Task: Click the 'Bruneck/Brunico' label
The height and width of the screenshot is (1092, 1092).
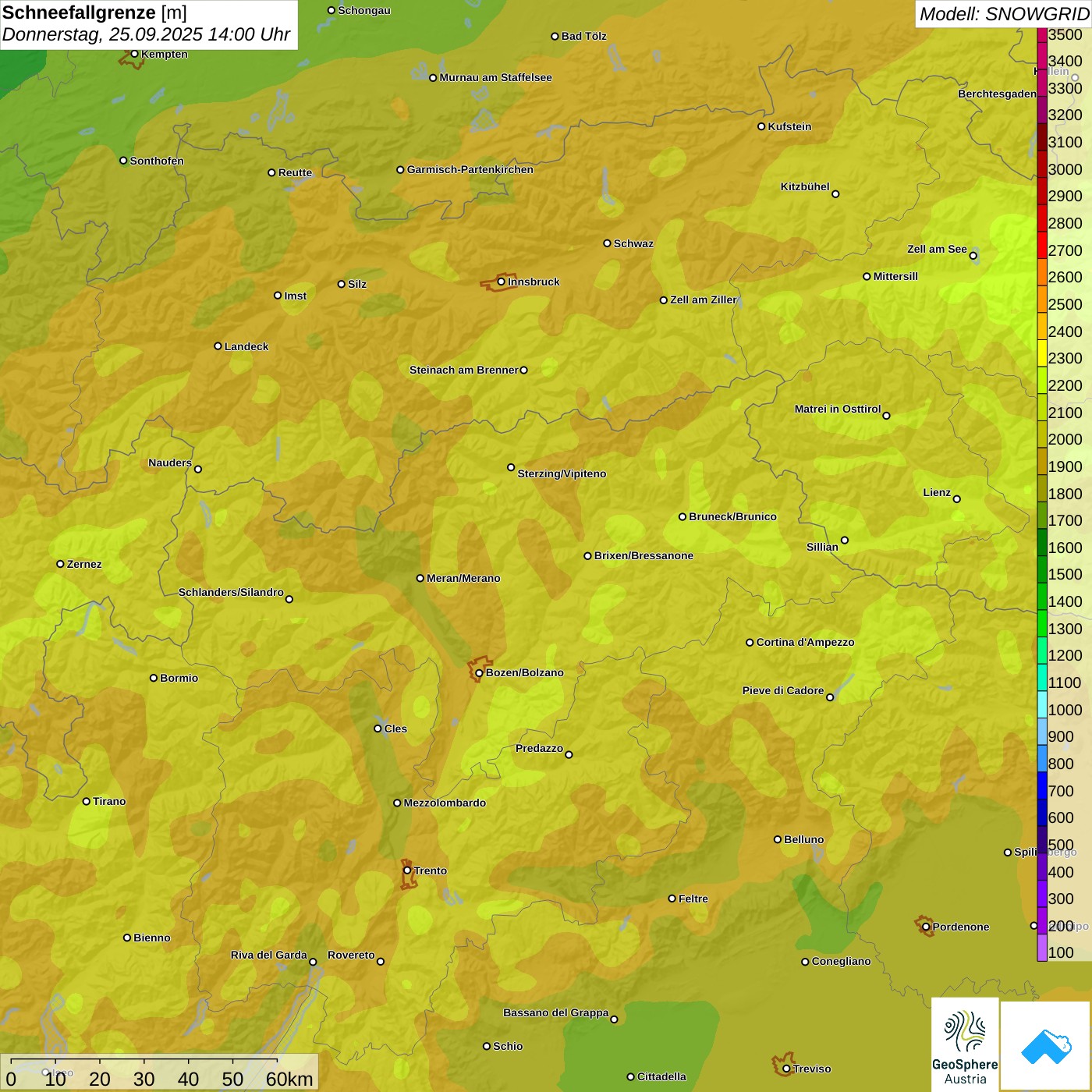Action: point(732,516)
